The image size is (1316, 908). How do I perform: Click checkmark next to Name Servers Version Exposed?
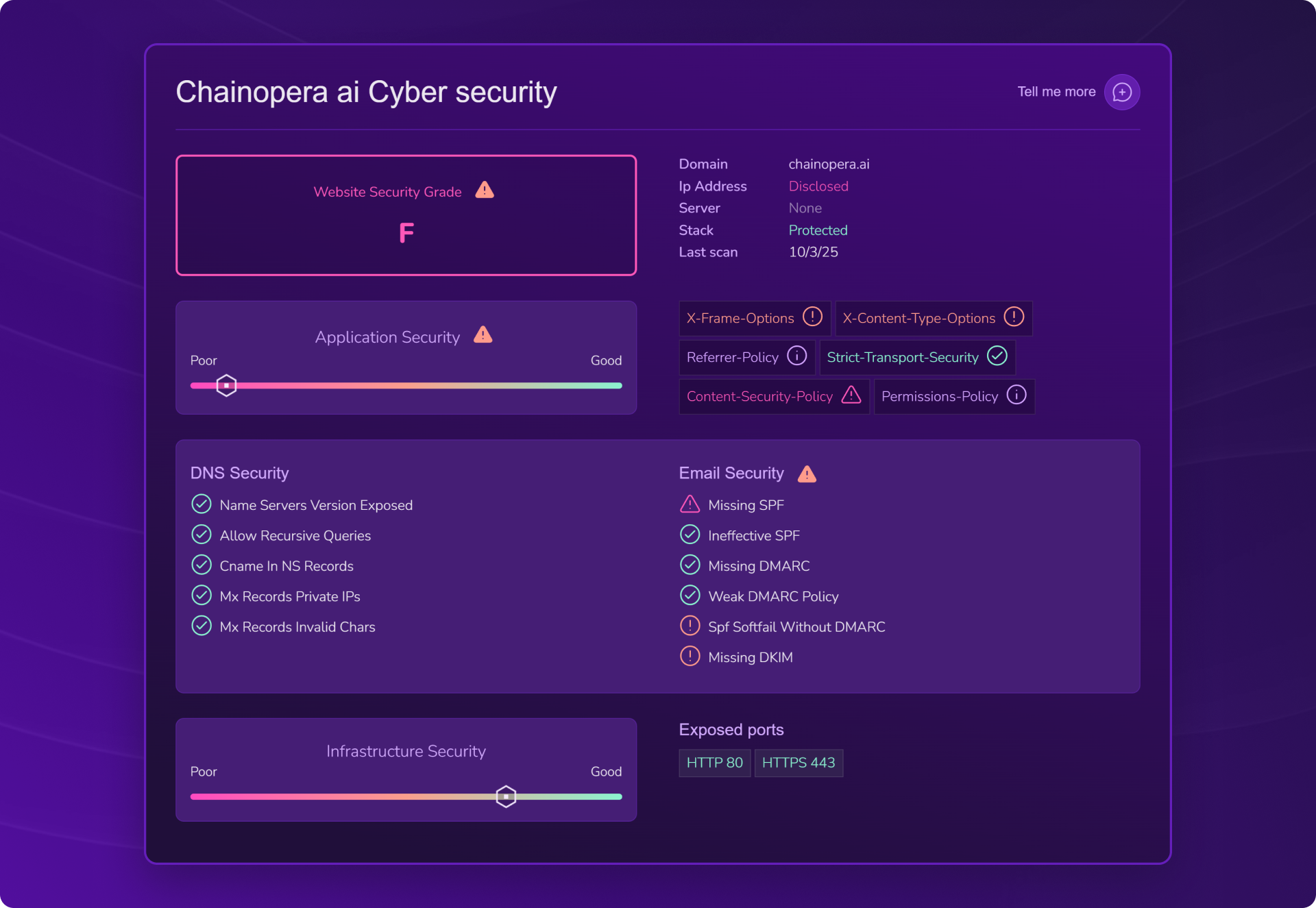click(202, 504)
